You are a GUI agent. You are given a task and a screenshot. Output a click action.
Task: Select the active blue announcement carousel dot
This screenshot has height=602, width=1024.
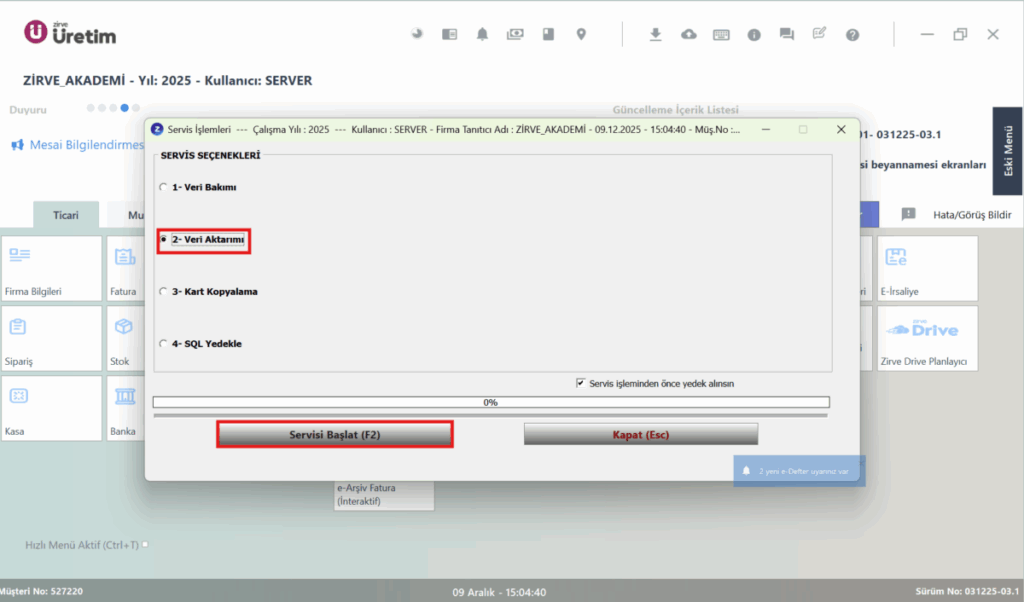pyautogui.click(x=124, y=108)
